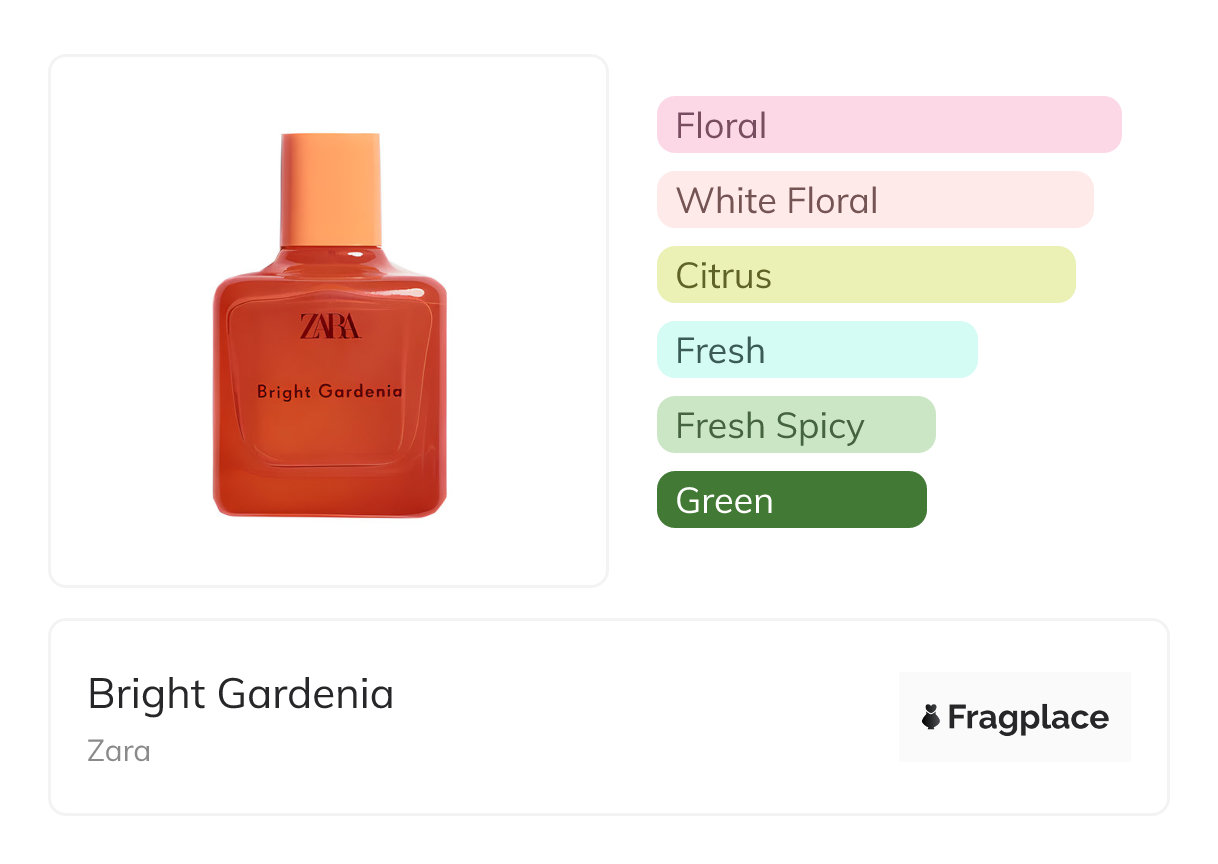
Task: Click the Fragplace badge background box
Action: 1014,690
